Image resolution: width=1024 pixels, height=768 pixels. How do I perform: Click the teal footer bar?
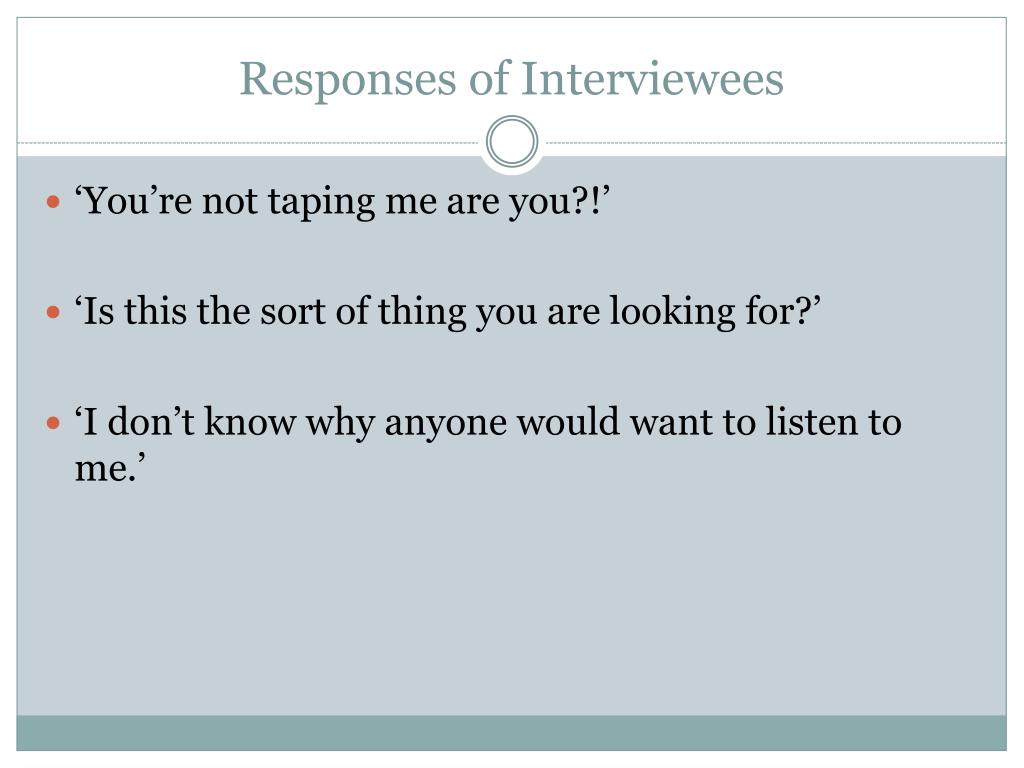pyautogui.click(x=511, y=733)
